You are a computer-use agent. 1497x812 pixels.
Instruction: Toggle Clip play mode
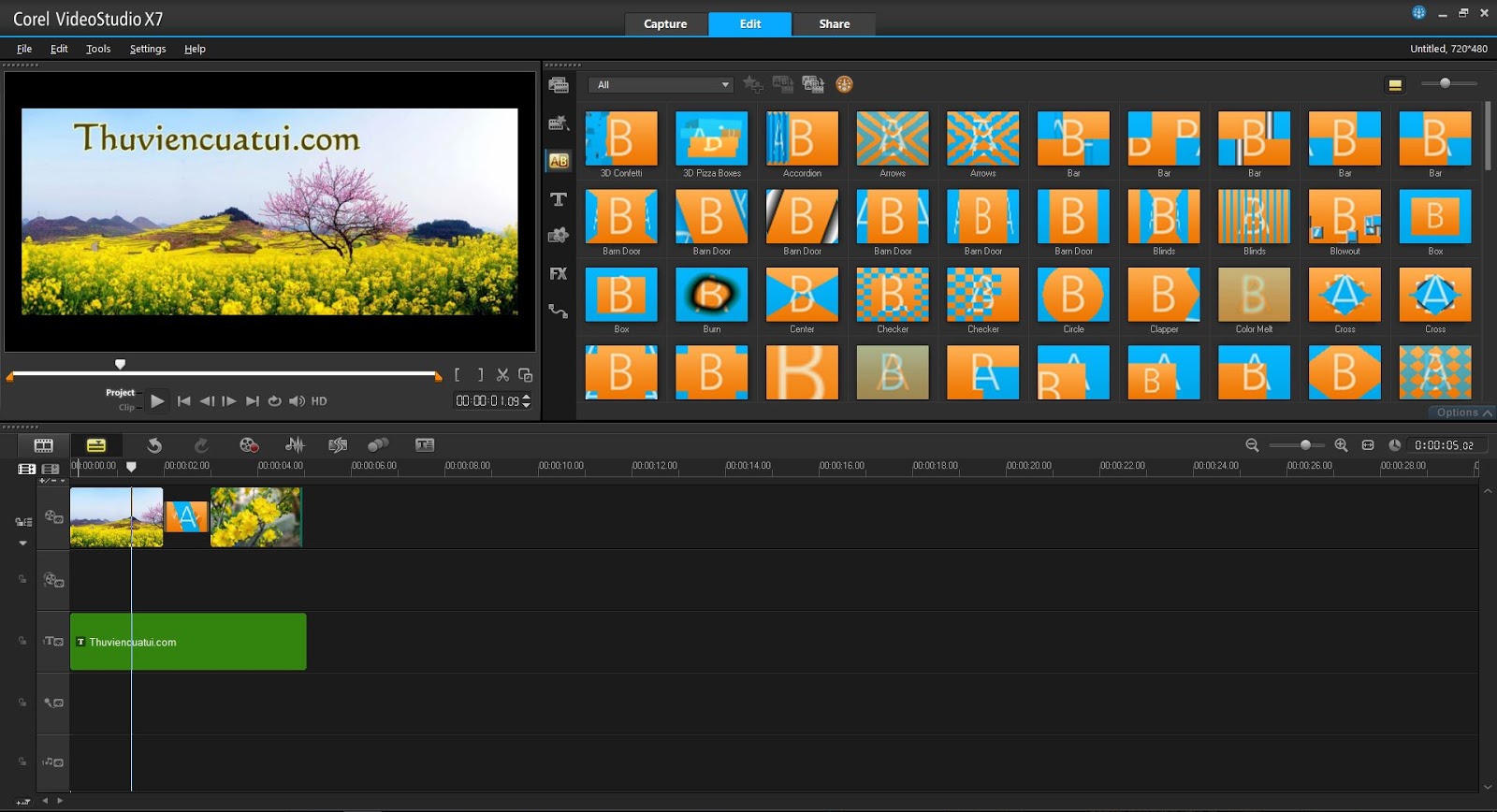(126, 407)
